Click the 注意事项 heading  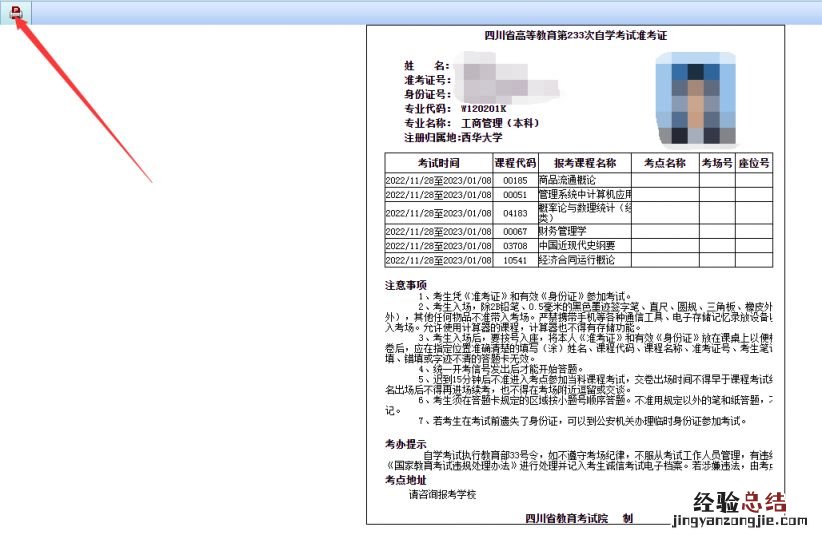(x=406, y=285)
